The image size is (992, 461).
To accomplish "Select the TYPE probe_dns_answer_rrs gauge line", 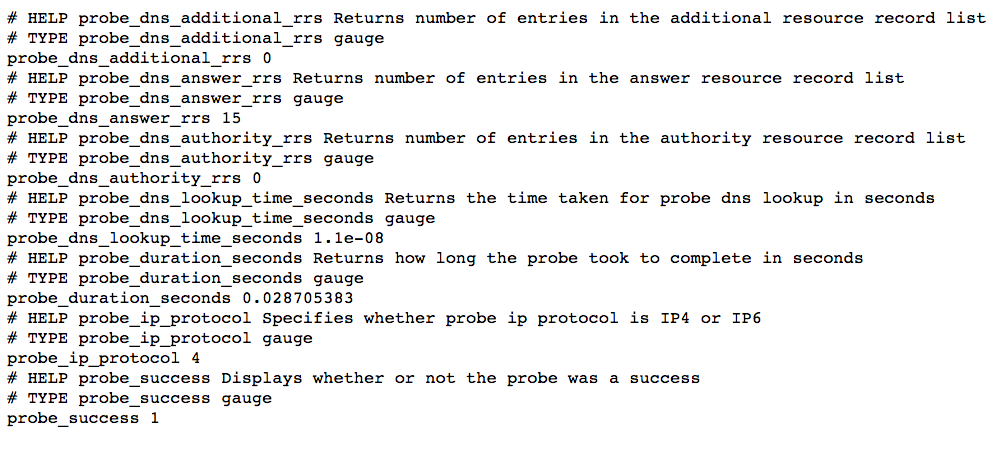I will pos(175,99).
